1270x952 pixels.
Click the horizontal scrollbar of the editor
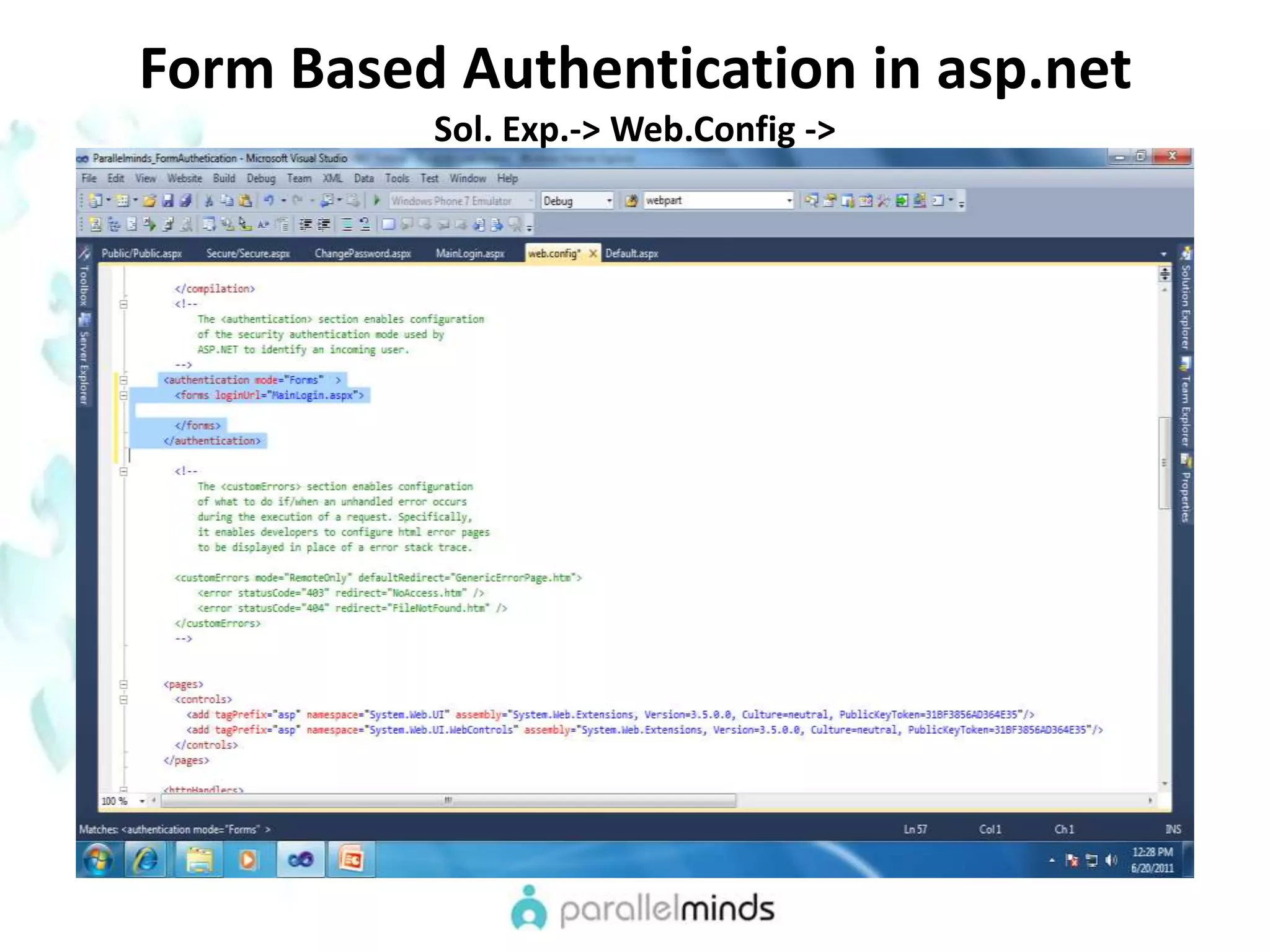pos(448,801)
